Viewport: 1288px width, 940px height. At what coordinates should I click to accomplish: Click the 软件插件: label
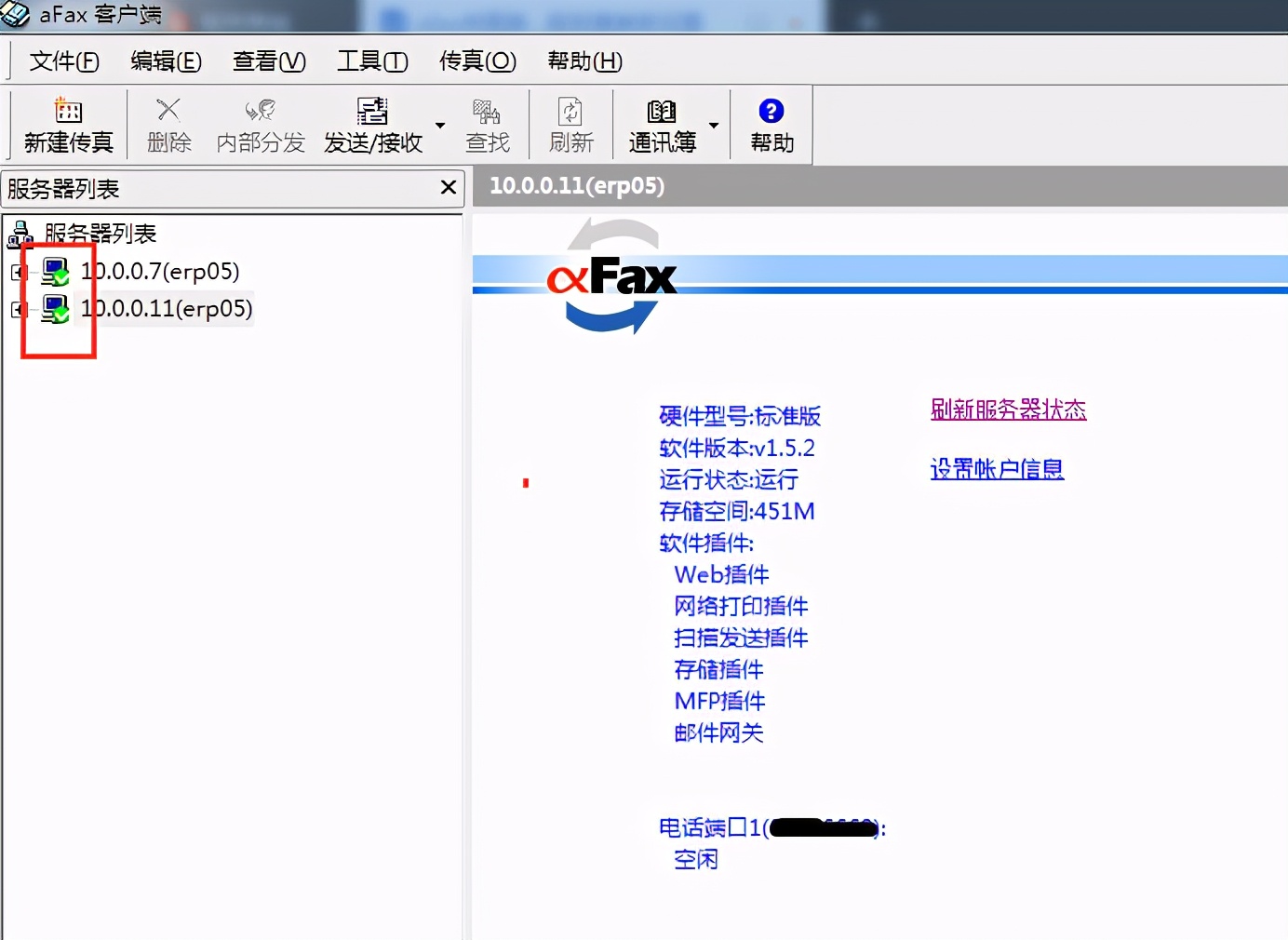point(706,543)
